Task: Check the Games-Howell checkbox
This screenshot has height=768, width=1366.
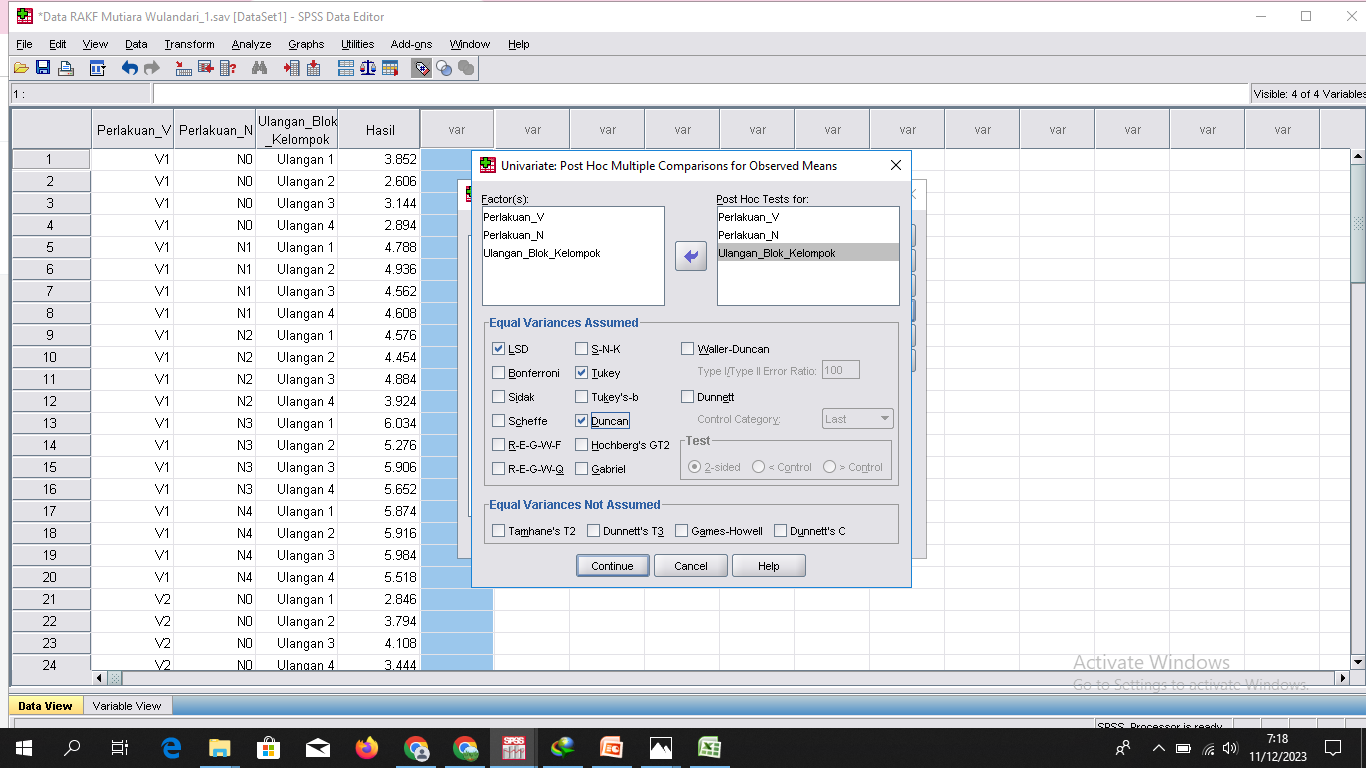Action: pos(682,531)
